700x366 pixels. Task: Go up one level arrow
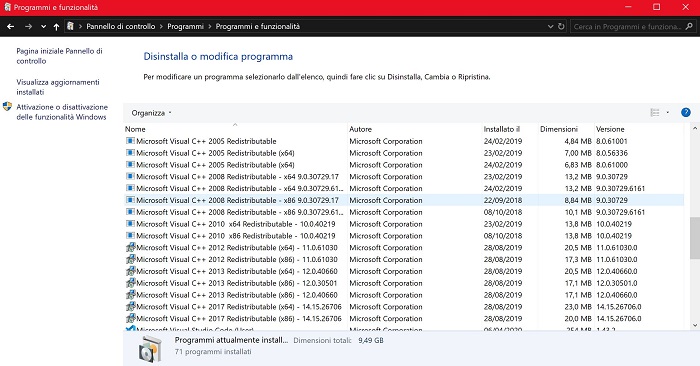click(56, 26)
